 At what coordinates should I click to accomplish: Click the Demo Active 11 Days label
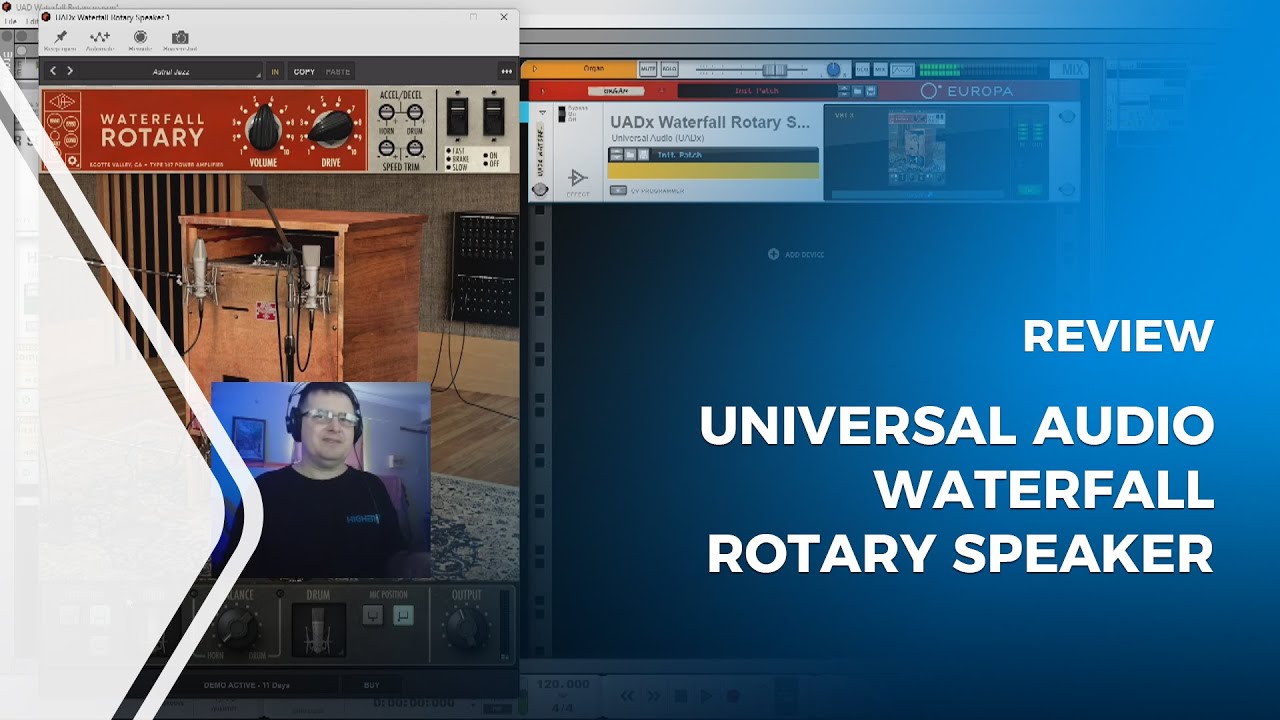(x=246, y=686)
